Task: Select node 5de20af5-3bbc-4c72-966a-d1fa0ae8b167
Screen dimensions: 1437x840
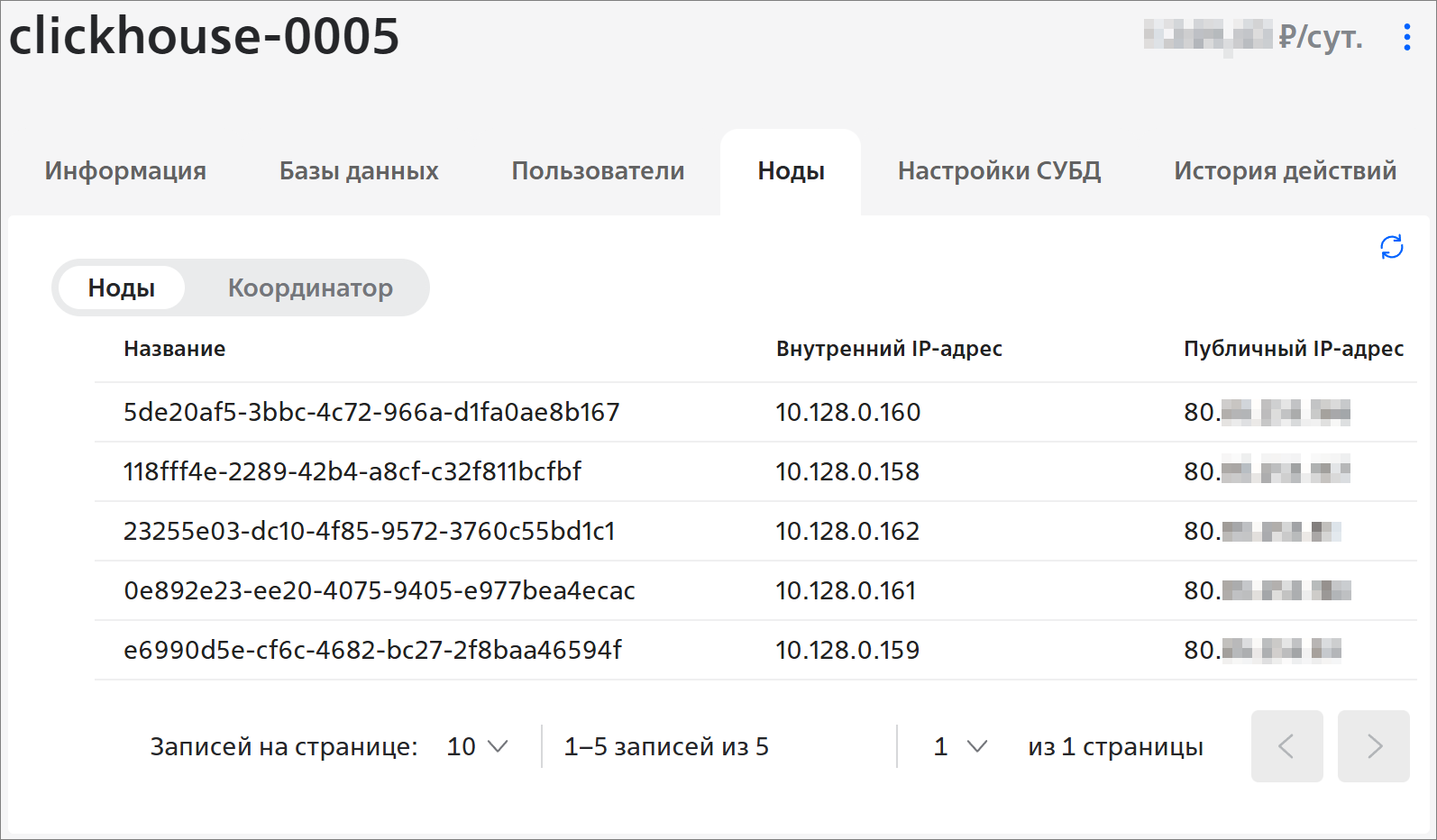Action: point(371,412)
